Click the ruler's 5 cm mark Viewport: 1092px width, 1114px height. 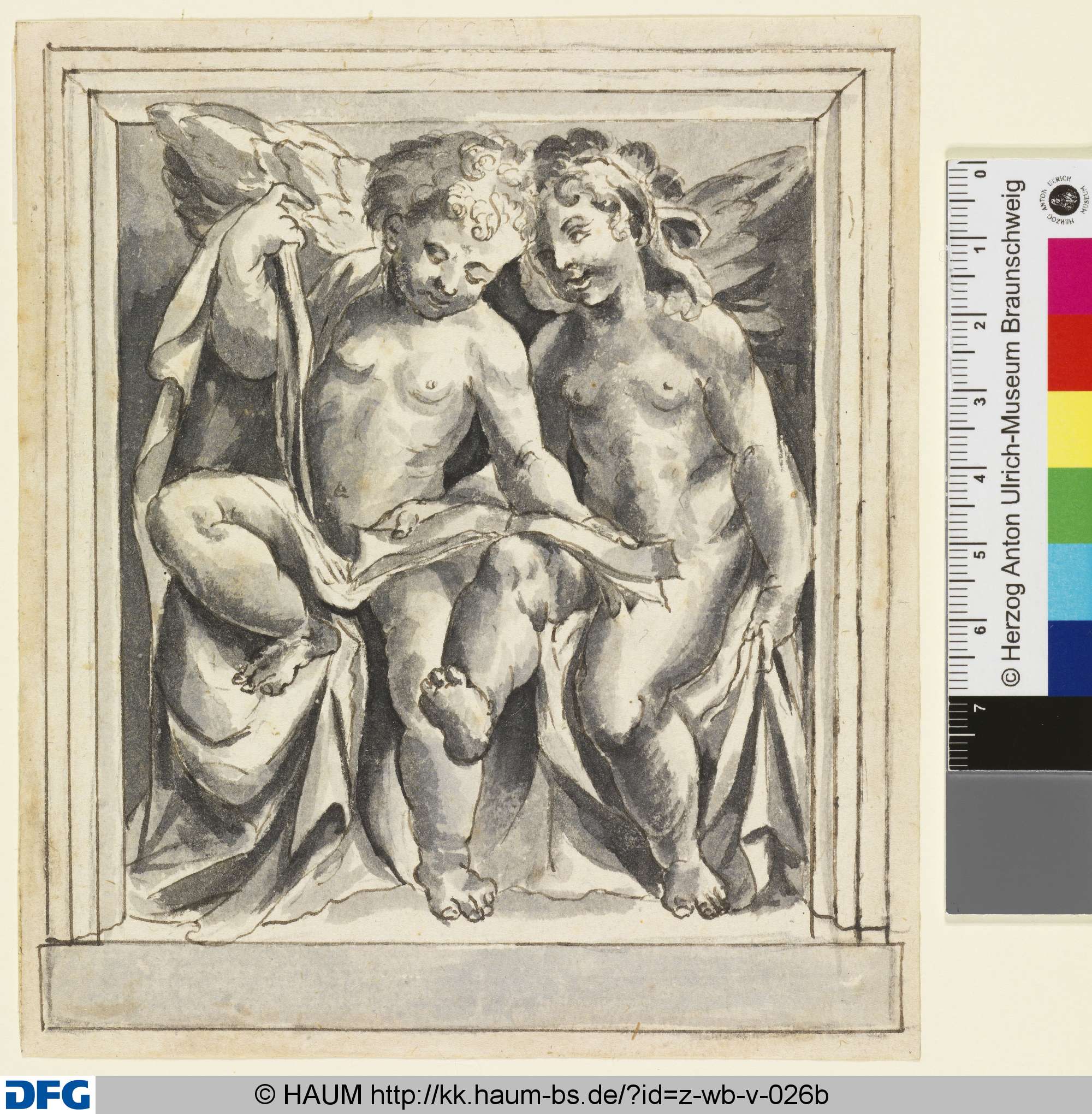981,555
